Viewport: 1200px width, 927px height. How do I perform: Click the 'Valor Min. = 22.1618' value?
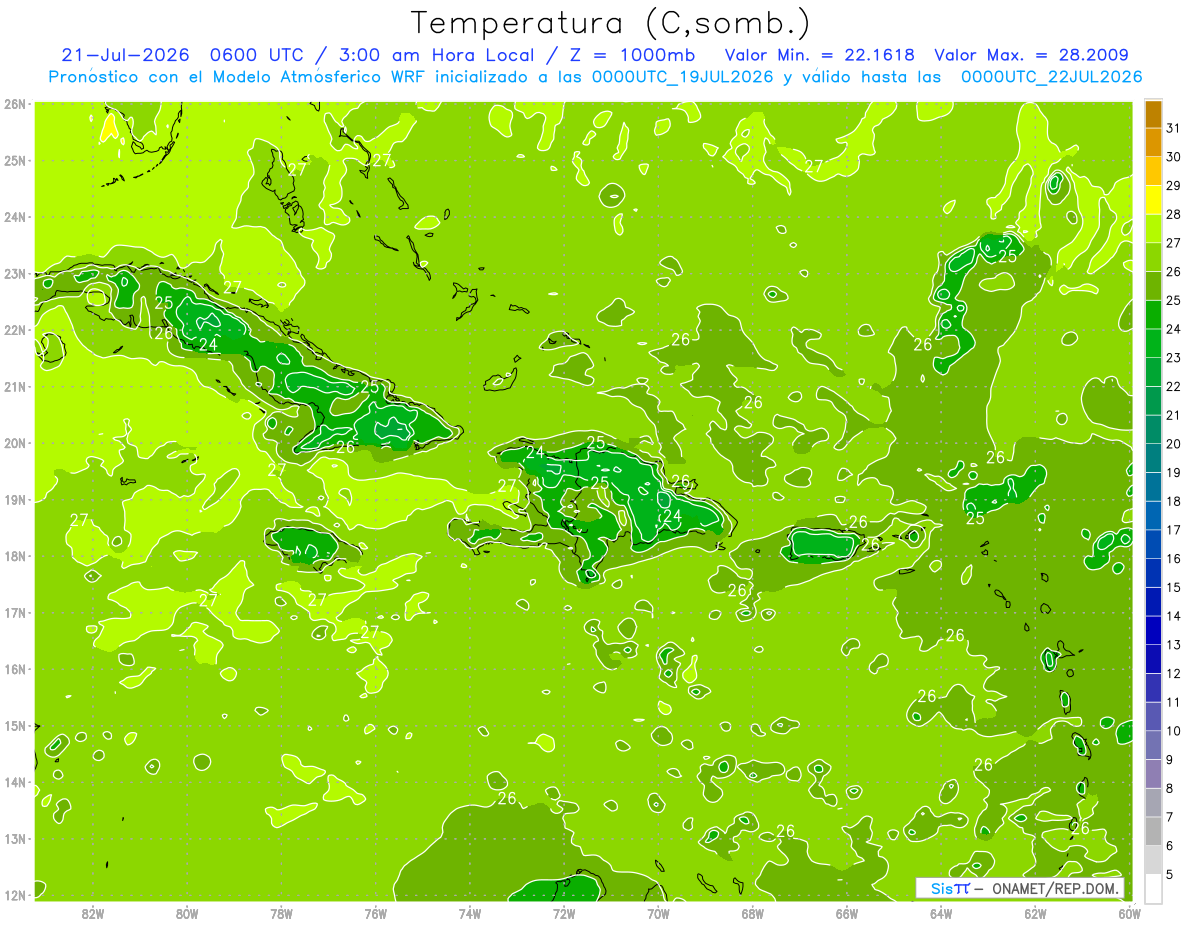click(x=819, y=56)
